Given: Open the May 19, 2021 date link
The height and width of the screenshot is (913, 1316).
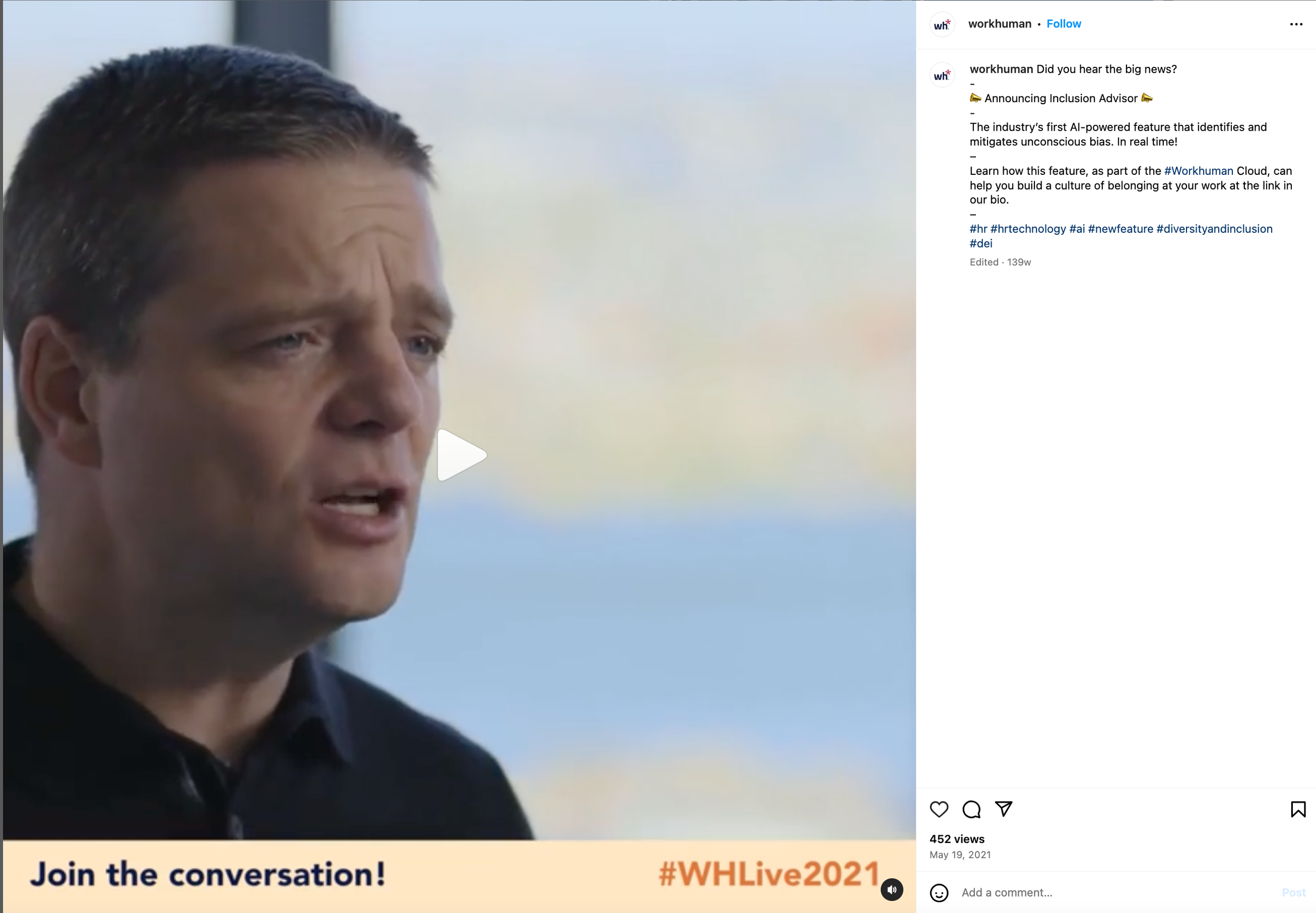Looking at the screenshot, I should coord(960,855).
